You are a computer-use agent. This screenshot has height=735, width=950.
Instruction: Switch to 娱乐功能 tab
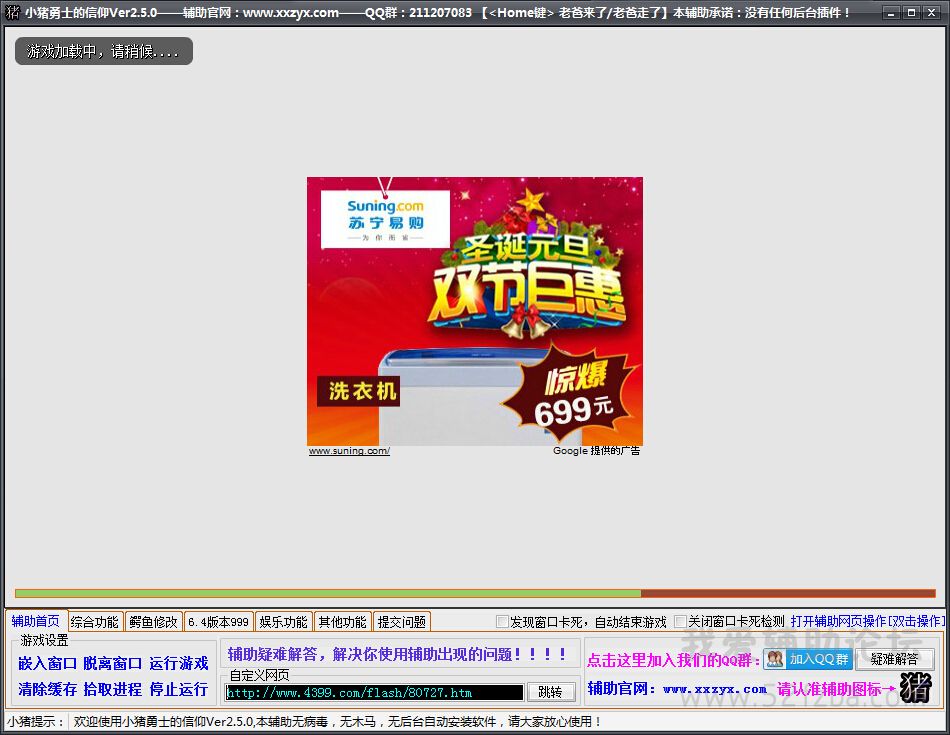pyautogui.click(x=284, y=622)
